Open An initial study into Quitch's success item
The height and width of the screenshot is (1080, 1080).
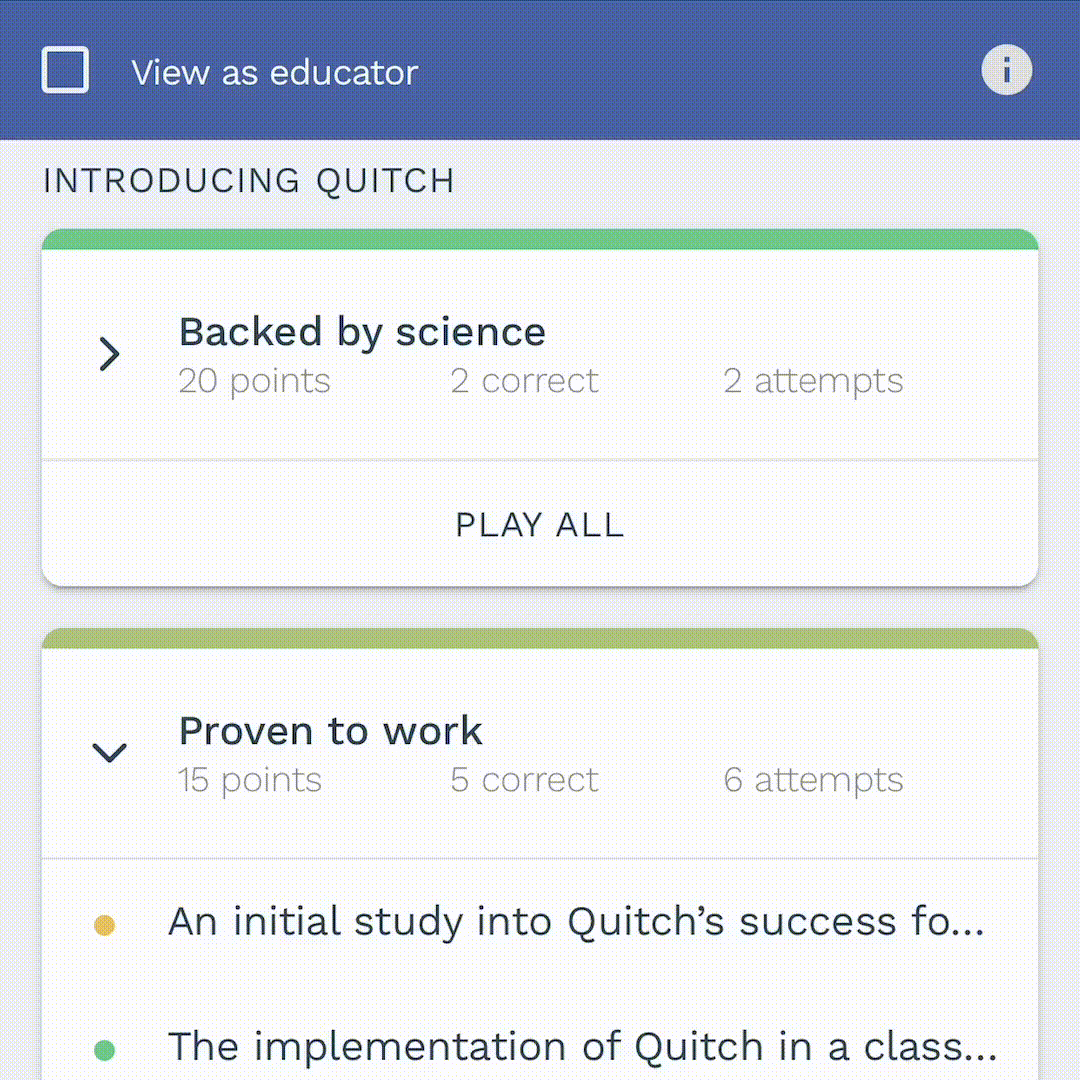click(x=576, y=922)
